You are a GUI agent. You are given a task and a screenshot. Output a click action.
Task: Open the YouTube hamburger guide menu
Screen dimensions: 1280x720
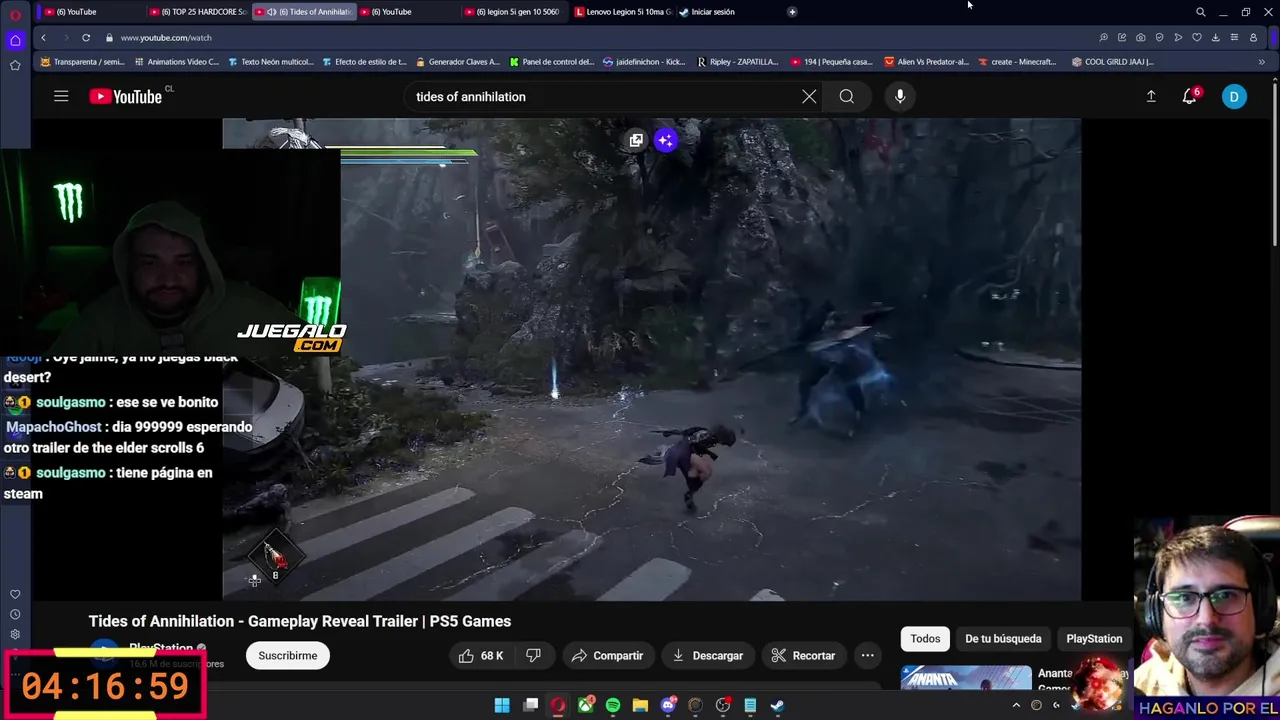click(61, 97)
